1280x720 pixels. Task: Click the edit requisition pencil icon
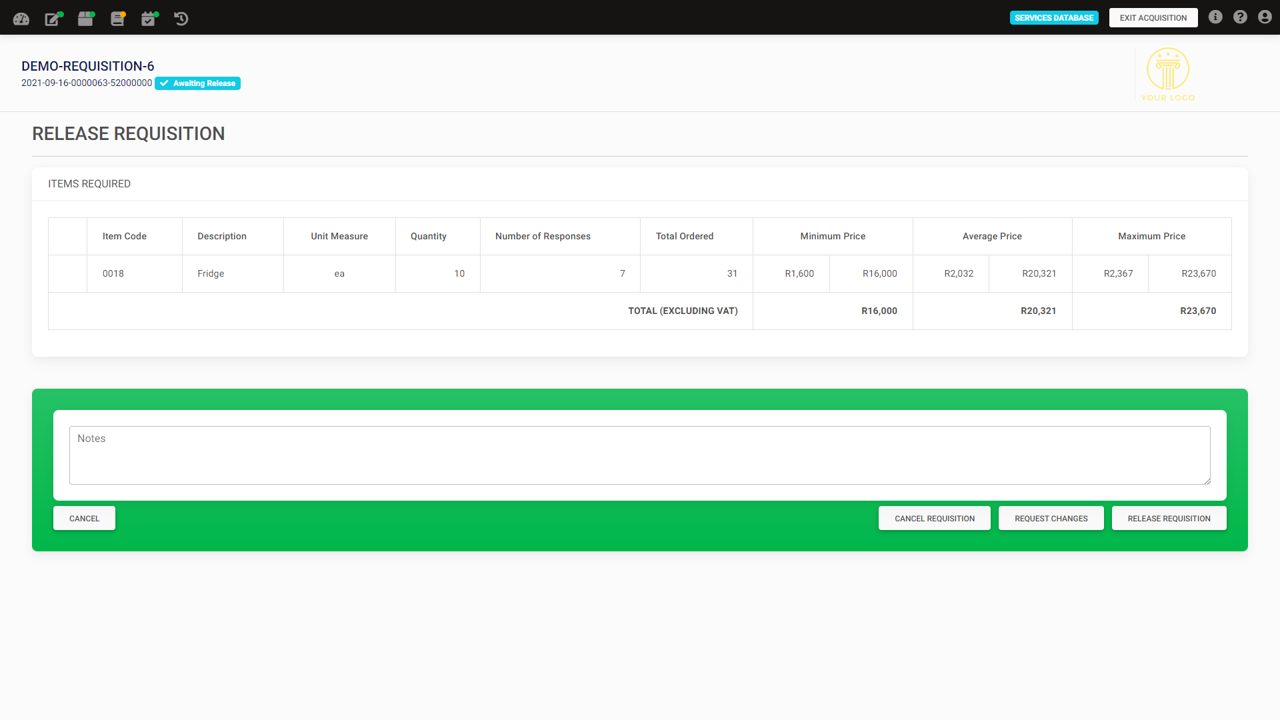tap(53, 18)
